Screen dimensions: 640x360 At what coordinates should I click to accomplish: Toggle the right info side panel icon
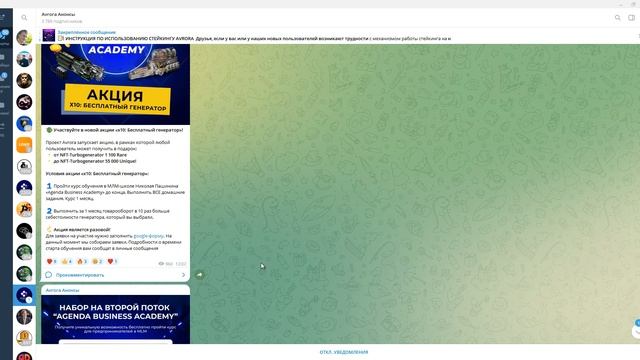click(631, 18)
